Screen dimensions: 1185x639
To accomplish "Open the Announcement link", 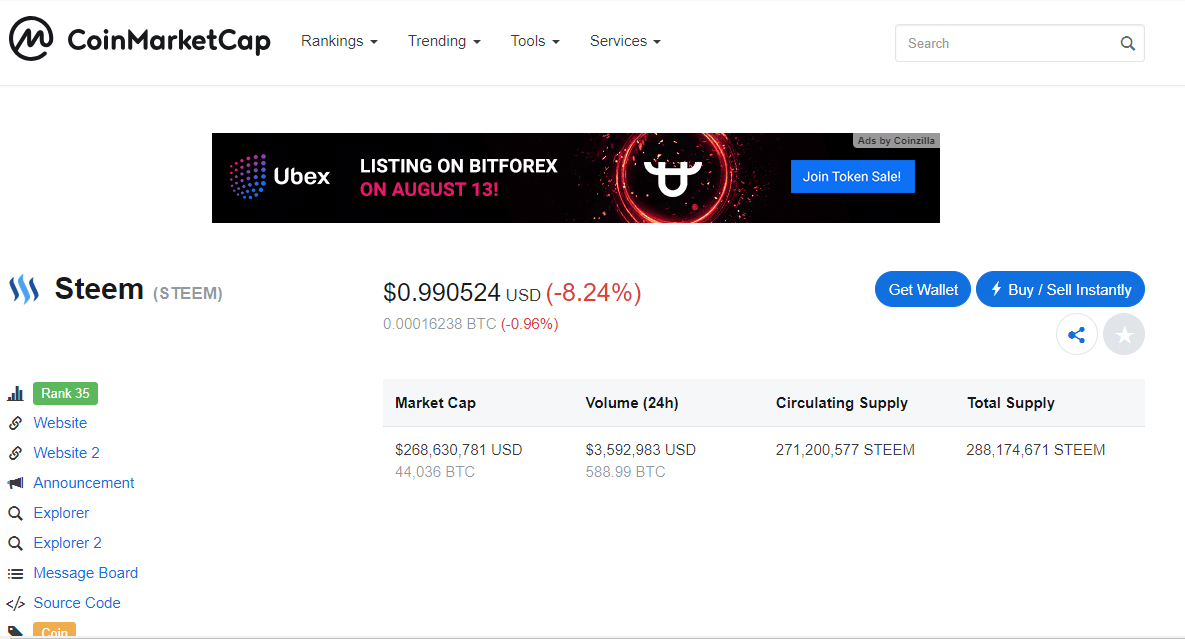I will point(84,483).
